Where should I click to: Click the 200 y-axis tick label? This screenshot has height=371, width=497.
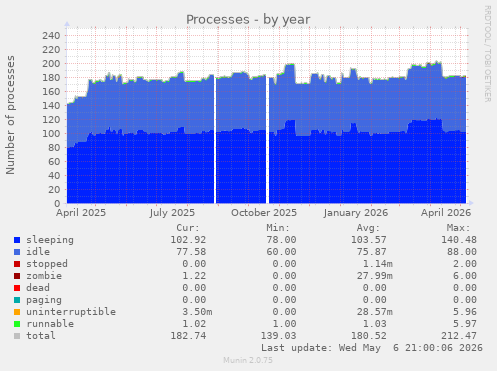point(51,64)
